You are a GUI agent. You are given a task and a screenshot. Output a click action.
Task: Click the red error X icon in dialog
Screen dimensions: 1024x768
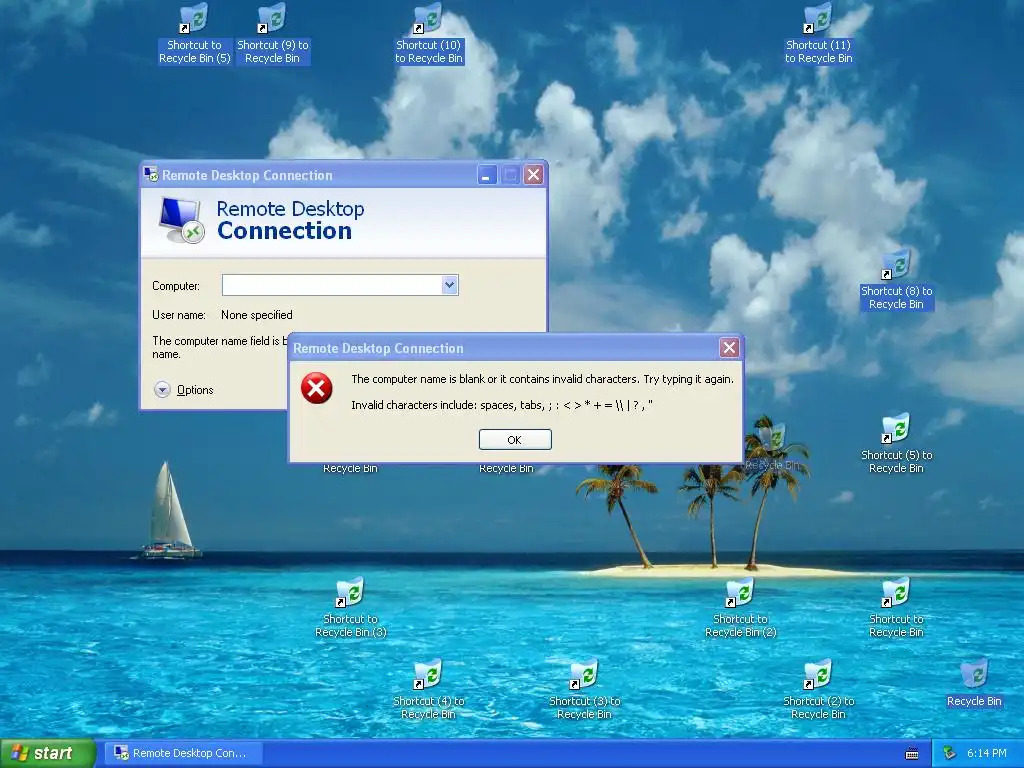coord(317,388)
